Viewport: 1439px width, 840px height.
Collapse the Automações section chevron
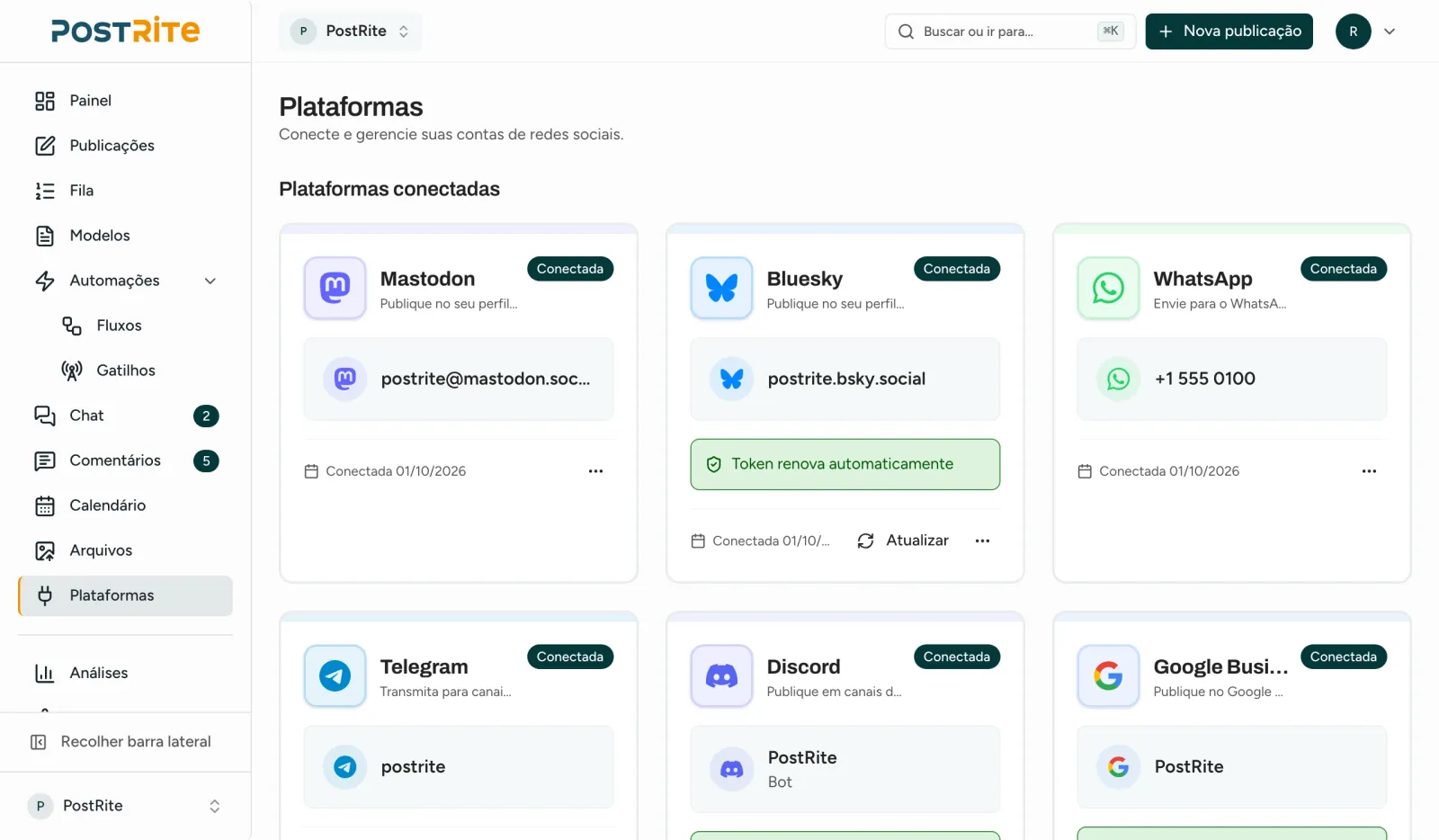point(210,281)
